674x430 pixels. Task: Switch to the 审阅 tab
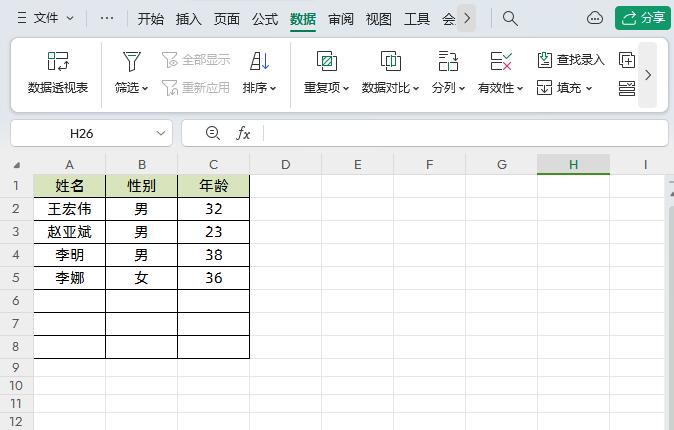341,19
